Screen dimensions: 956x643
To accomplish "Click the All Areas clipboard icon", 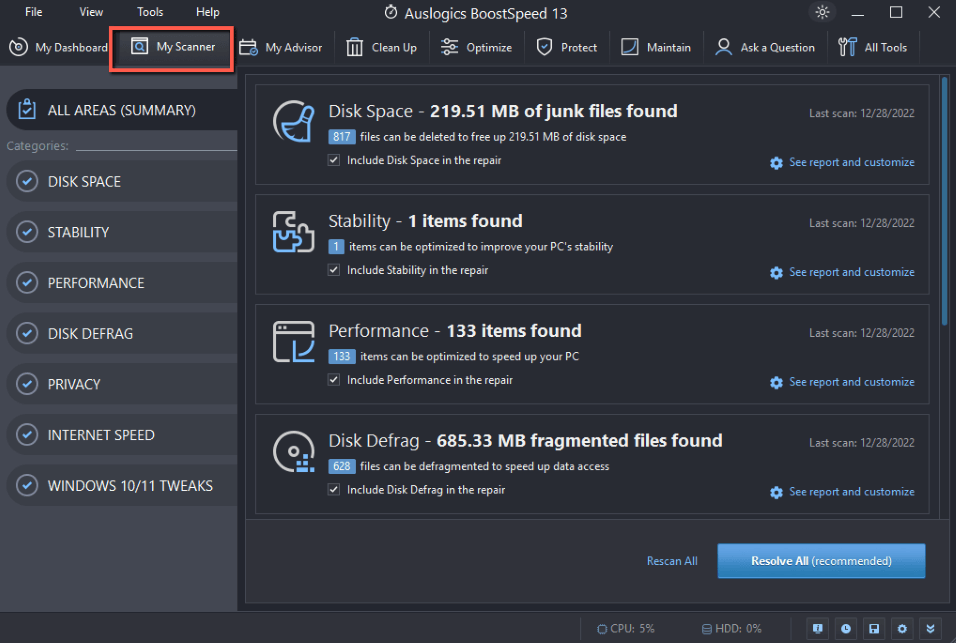I will point(27,109).
